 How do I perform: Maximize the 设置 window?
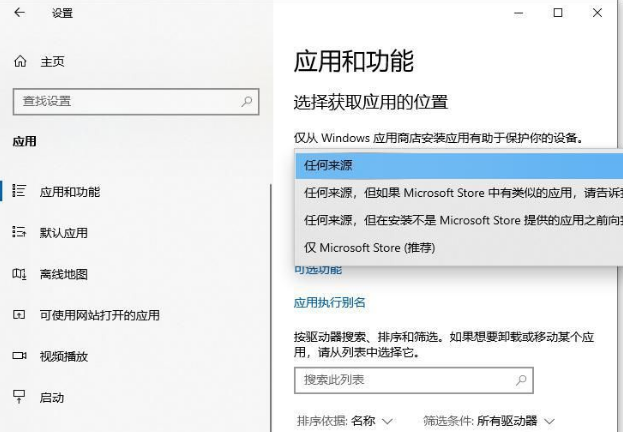click(x=558, y=13)
